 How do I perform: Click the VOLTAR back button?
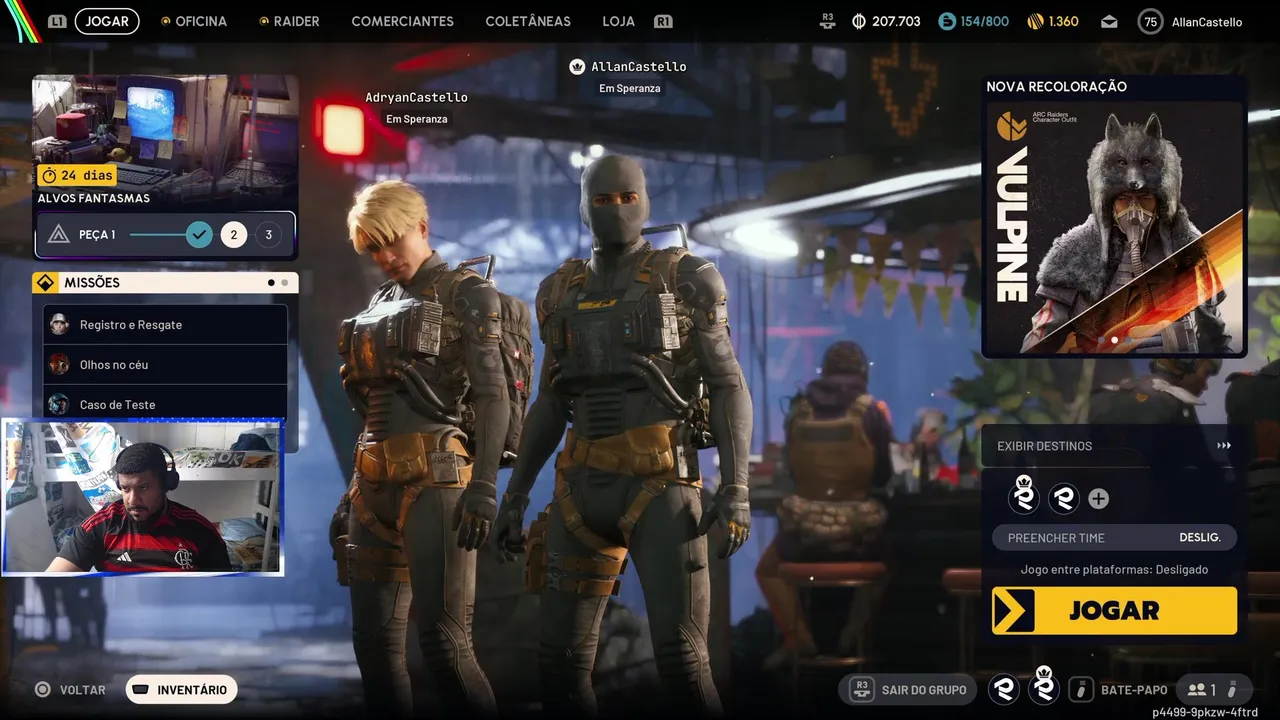point(70,690)
